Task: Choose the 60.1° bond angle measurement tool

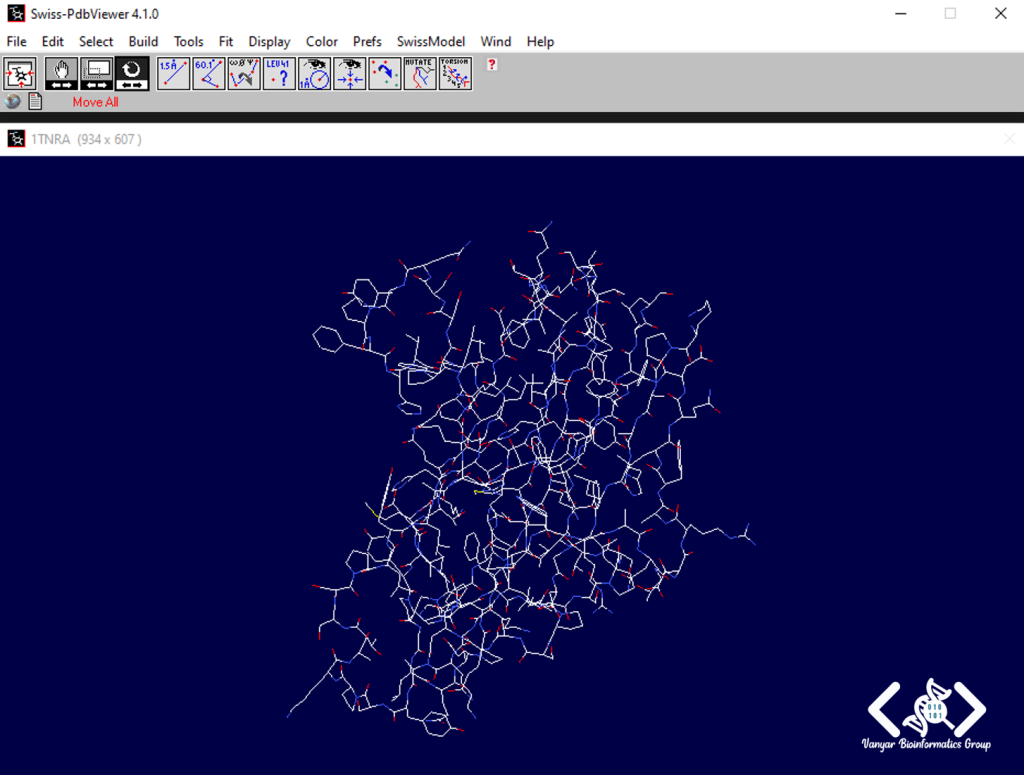Action: 209,74
